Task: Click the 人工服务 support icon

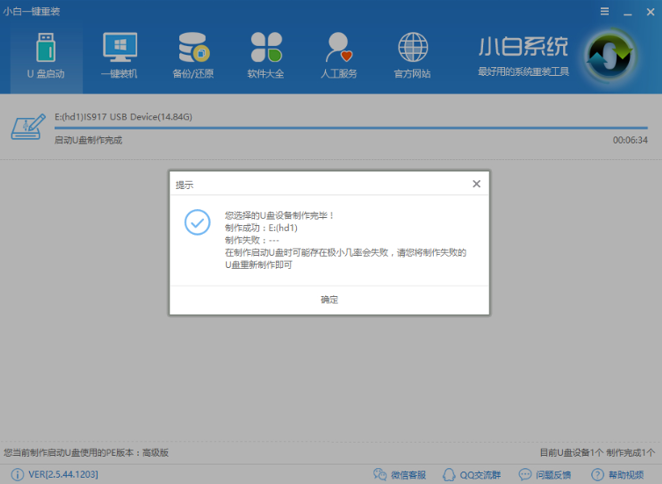Action: click(340, 55)
